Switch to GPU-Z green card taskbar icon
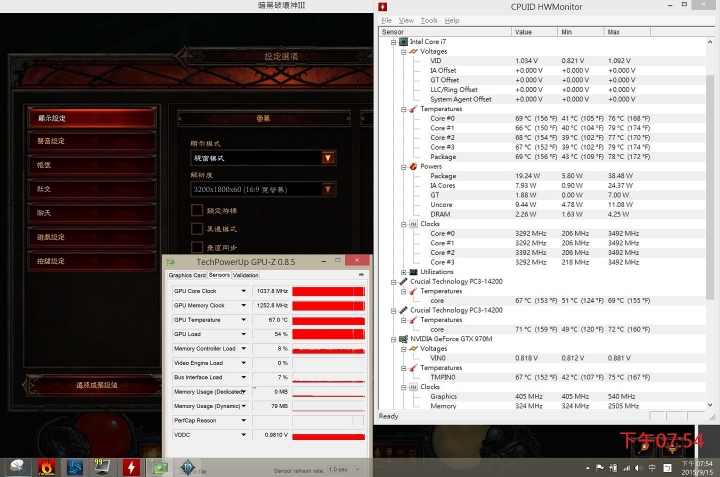The width and height of the screenshot is (720, 477). point(159,467)
